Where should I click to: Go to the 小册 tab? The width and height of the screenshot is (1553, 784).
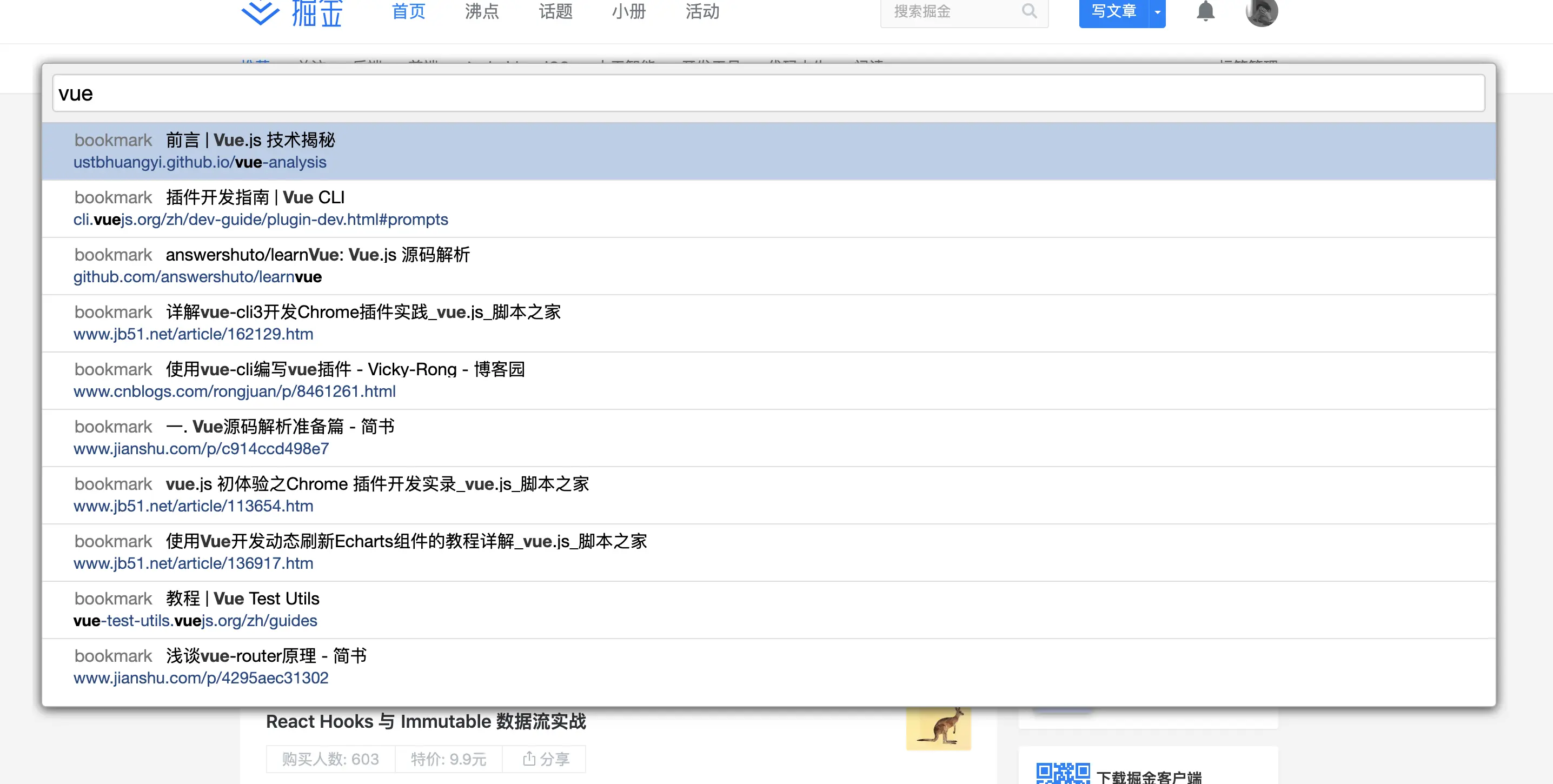(629, 11)
